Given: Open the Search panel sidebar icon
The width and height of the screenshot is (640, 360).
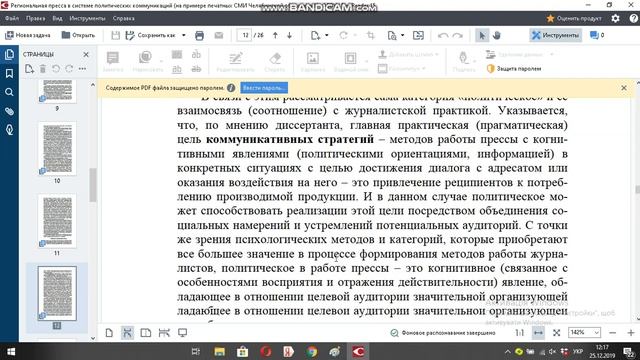Looking at the screenshot, I should pos(9,92).
